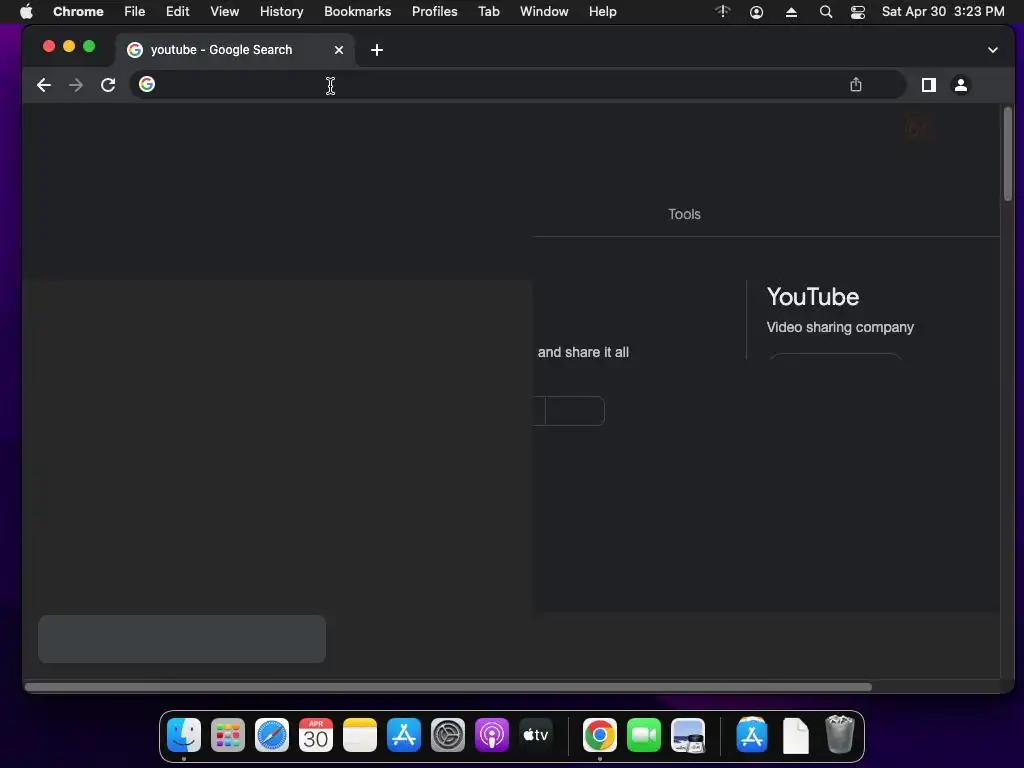
Task: Go back with the back arrow
Action: pyautogui.click(x=44, y=85)
